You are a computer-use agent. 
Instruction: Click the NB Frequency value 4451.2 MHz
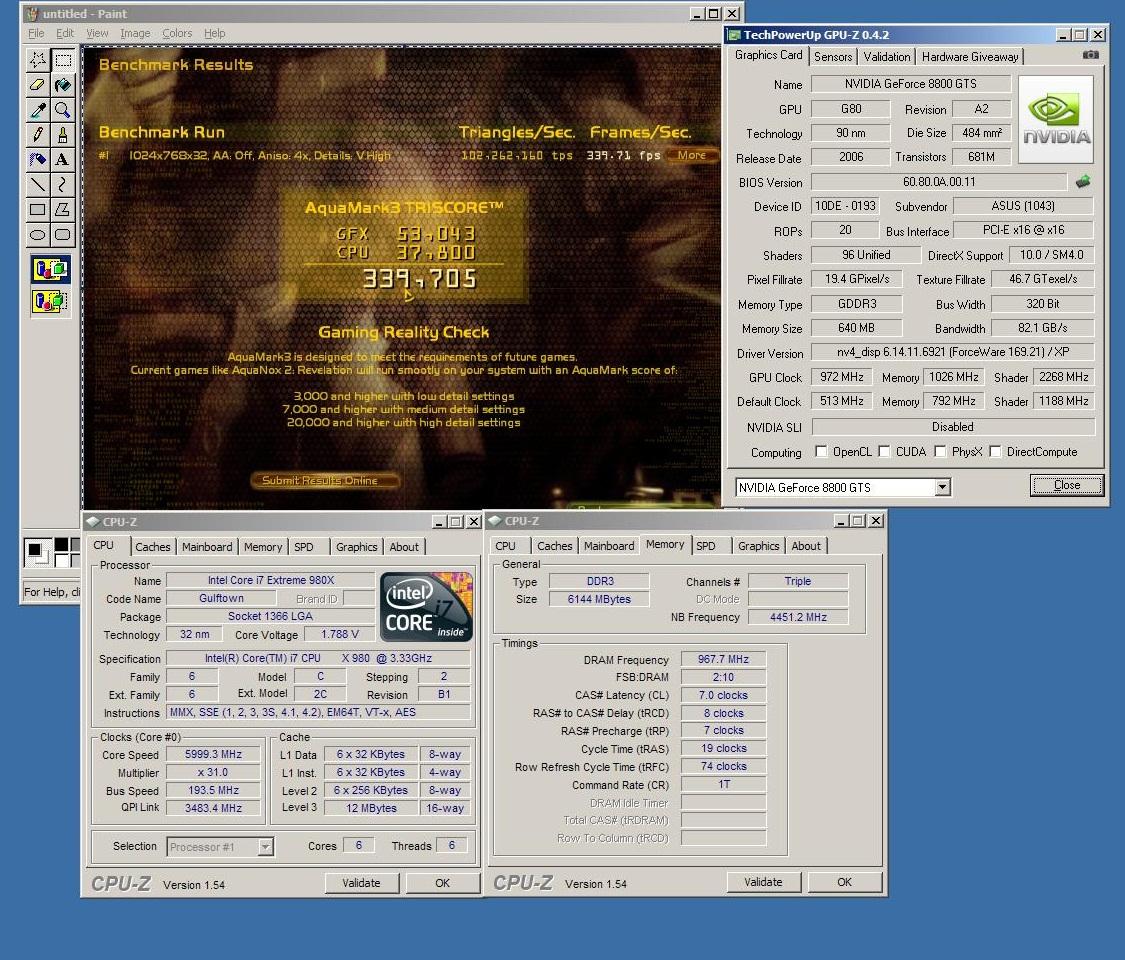[798, 617]
